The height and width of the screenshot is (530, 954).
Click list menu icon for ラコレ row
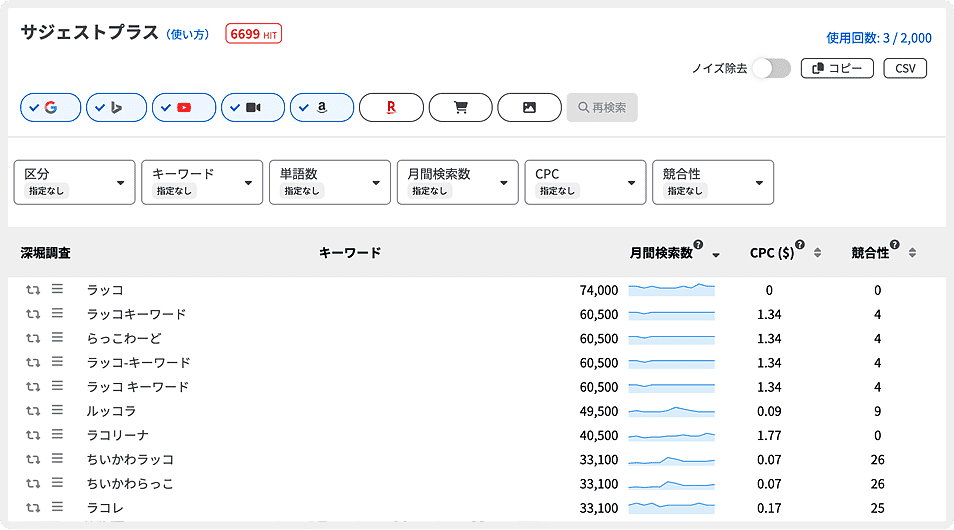(57, 507)
